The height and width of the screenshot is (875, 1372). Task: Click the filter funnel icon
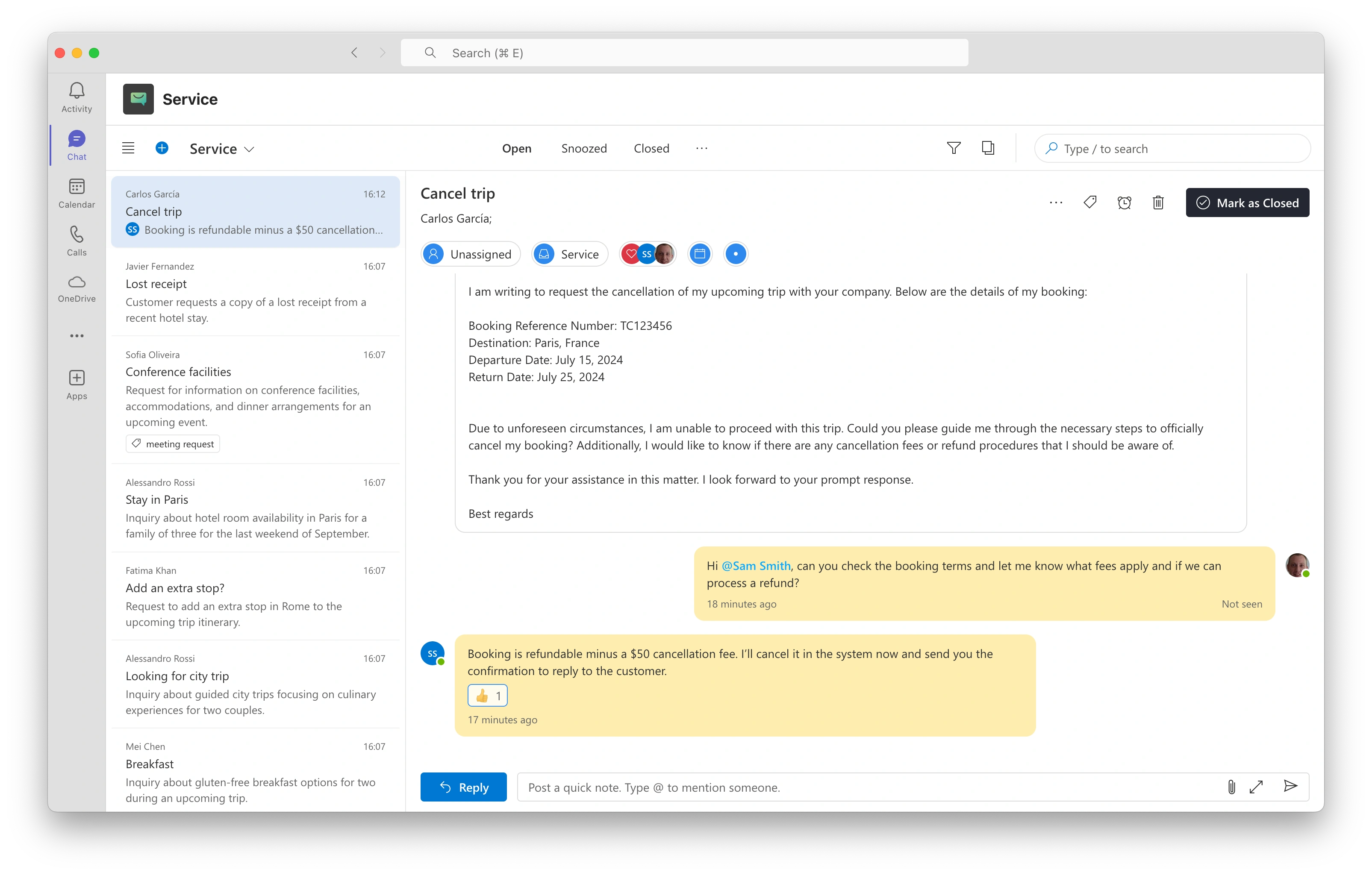point(953,148)
